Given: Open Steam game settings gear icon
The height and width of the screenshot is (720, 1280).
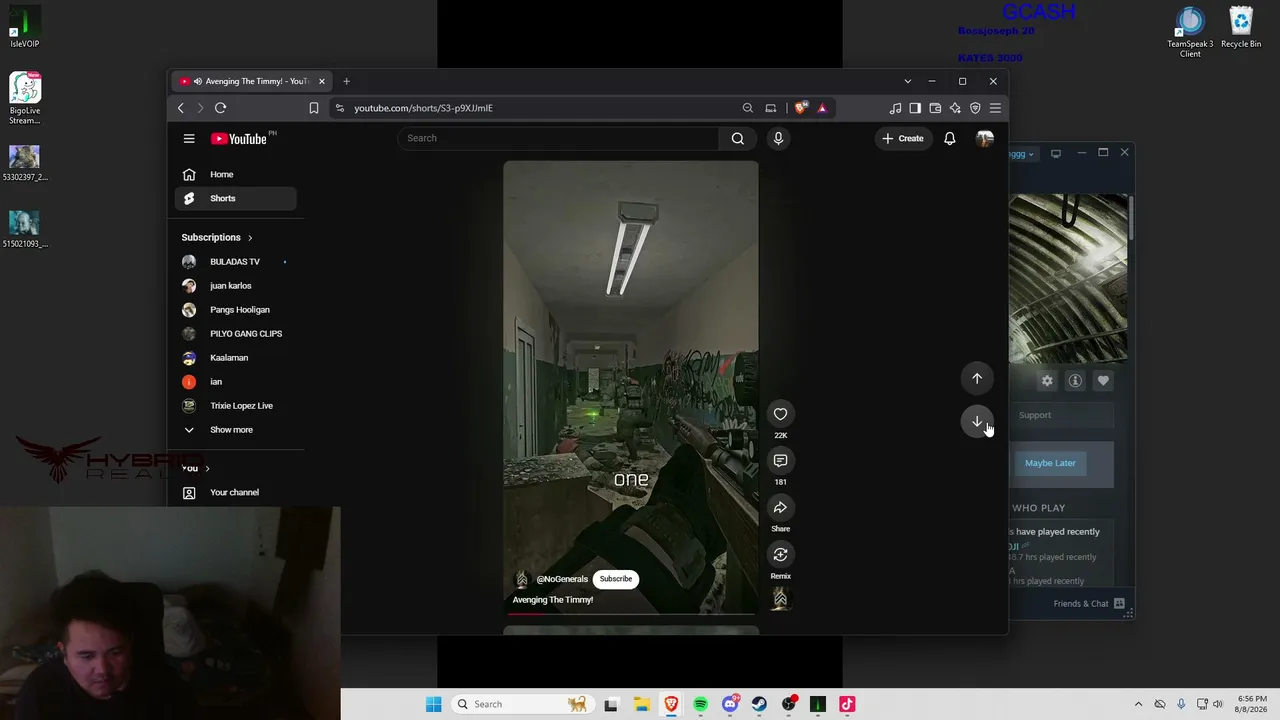Looking at the screenshot, I should click(1047, 380).
